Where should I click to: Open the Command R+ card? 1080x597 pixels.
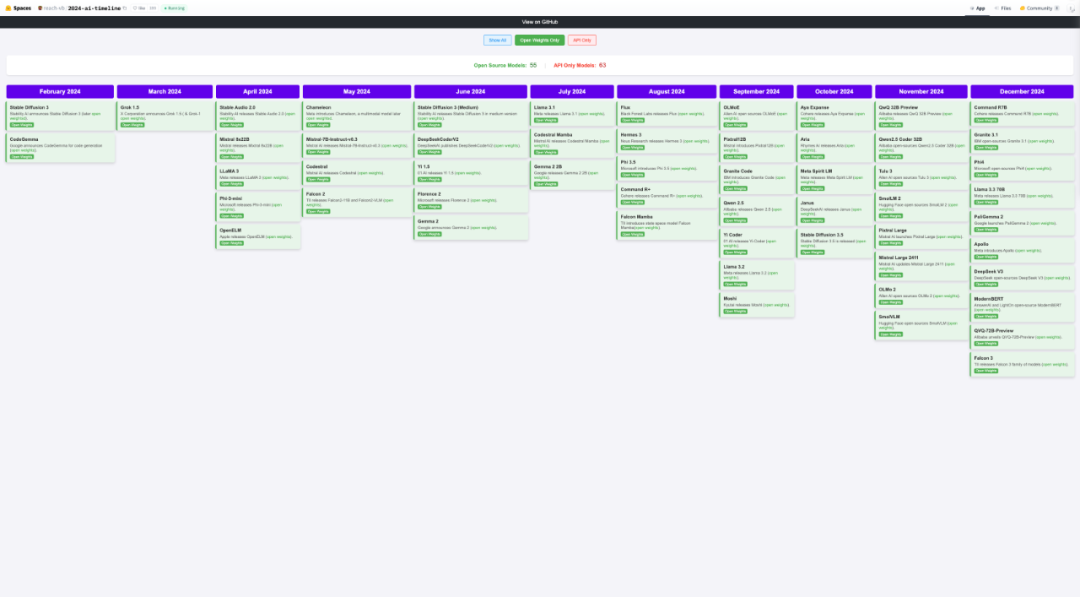coord(667,196)
